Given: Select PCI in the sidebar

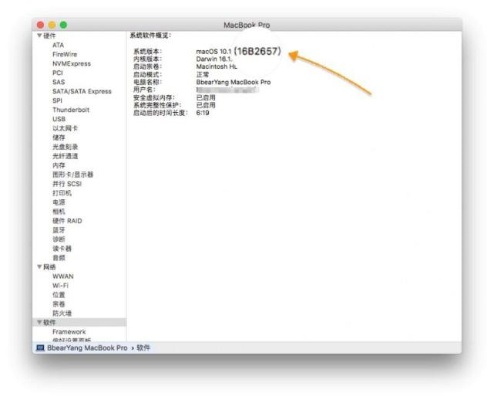Looking at the screenshot, I should 57,73.
